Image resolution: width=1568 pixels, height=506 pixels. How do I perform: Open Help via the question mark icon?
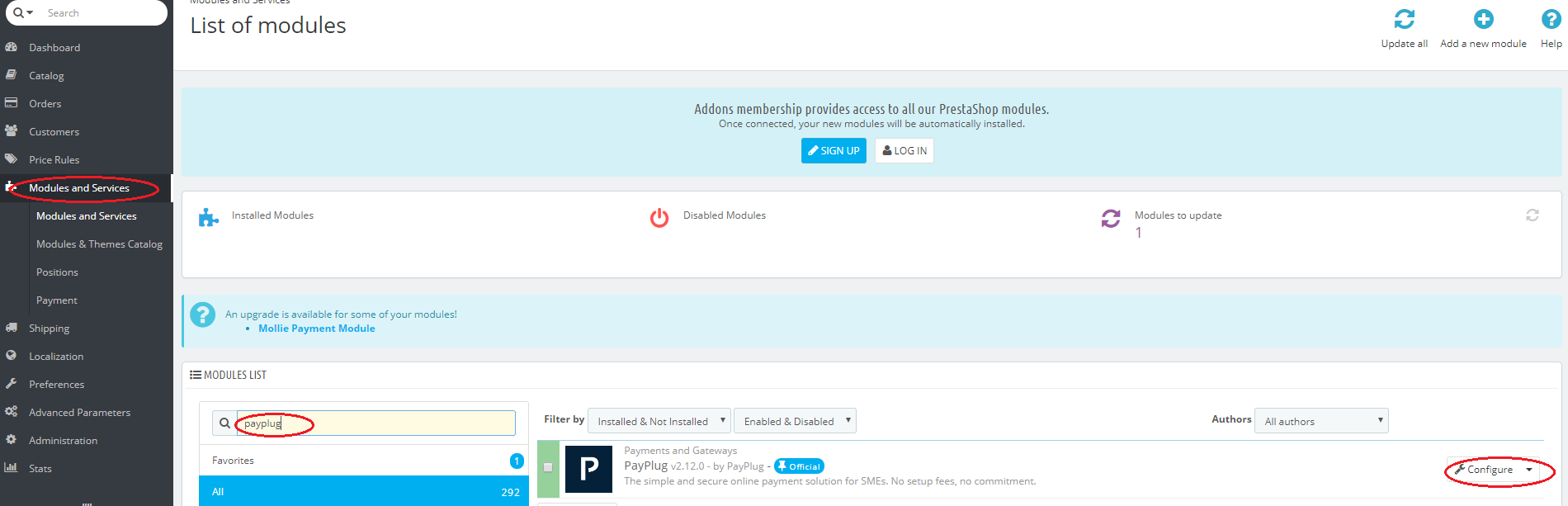coord(1551,19)
